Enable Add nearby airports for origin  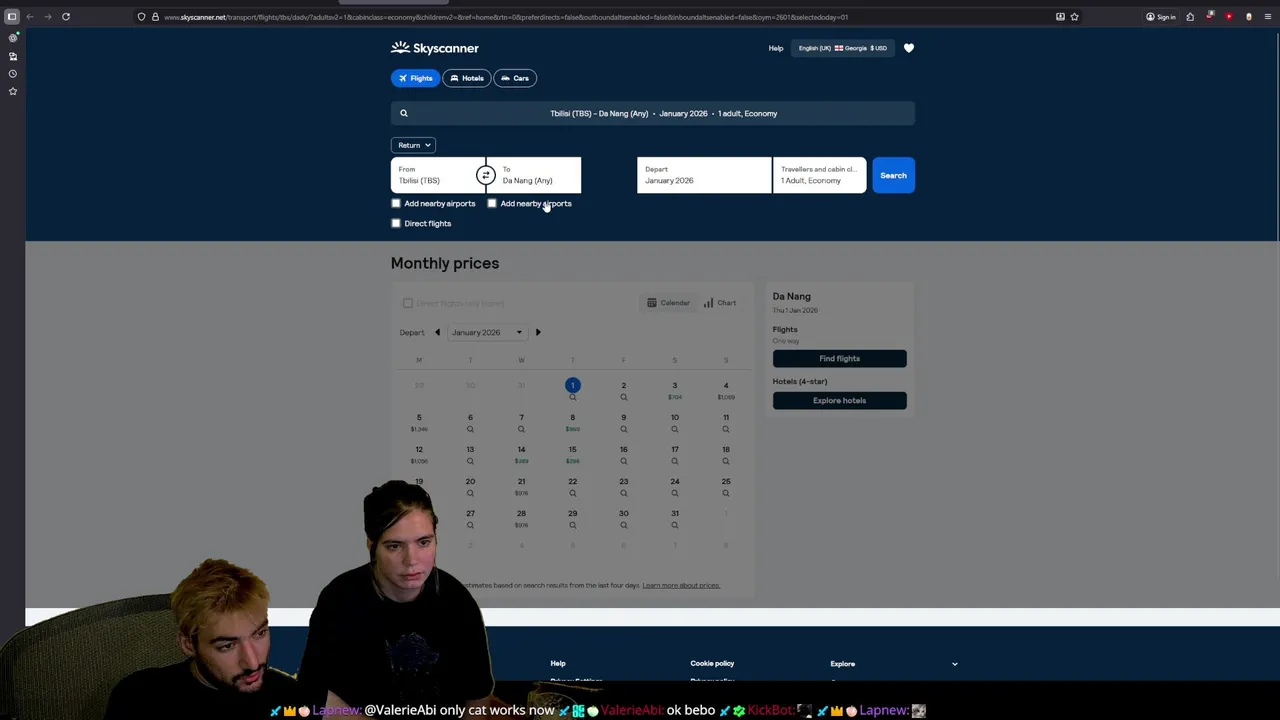pos(396,203)
